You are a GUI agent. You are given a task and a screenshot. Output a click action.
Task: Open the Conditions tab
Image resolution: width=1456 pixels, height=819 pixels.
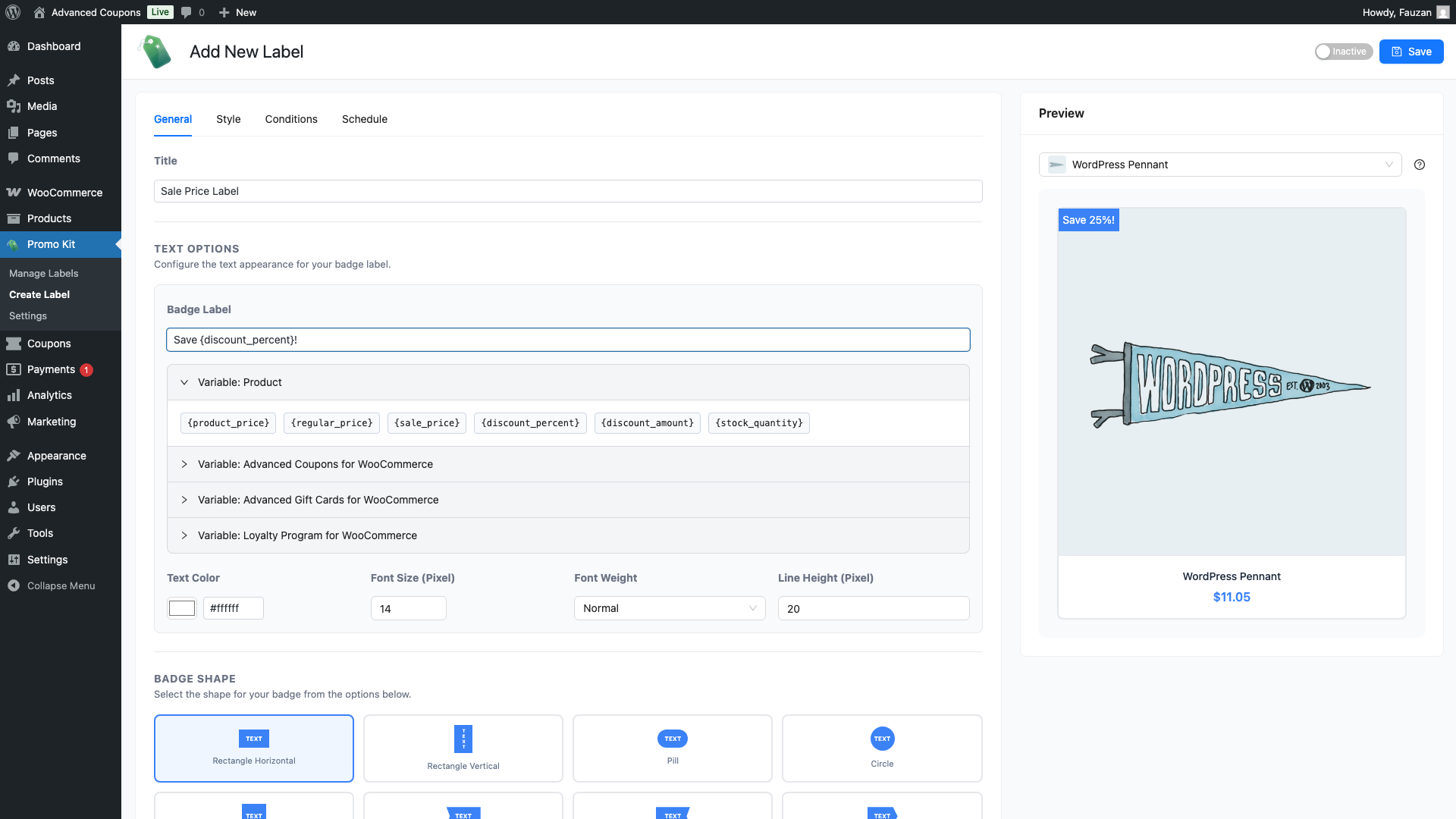click(291, 119)
